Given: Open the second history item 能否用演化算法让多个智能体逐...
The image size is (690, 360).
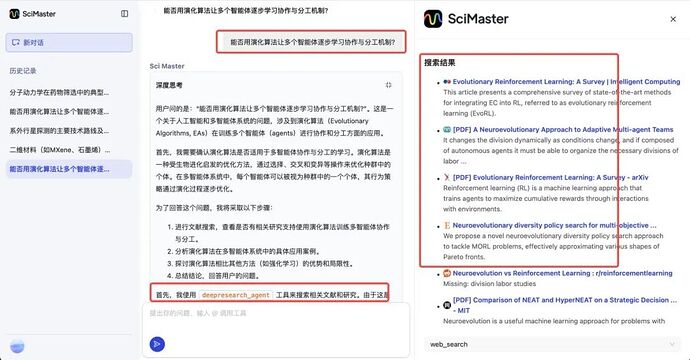Looking at the screenshot, I should pyautogui.click(x=59, y=111).
